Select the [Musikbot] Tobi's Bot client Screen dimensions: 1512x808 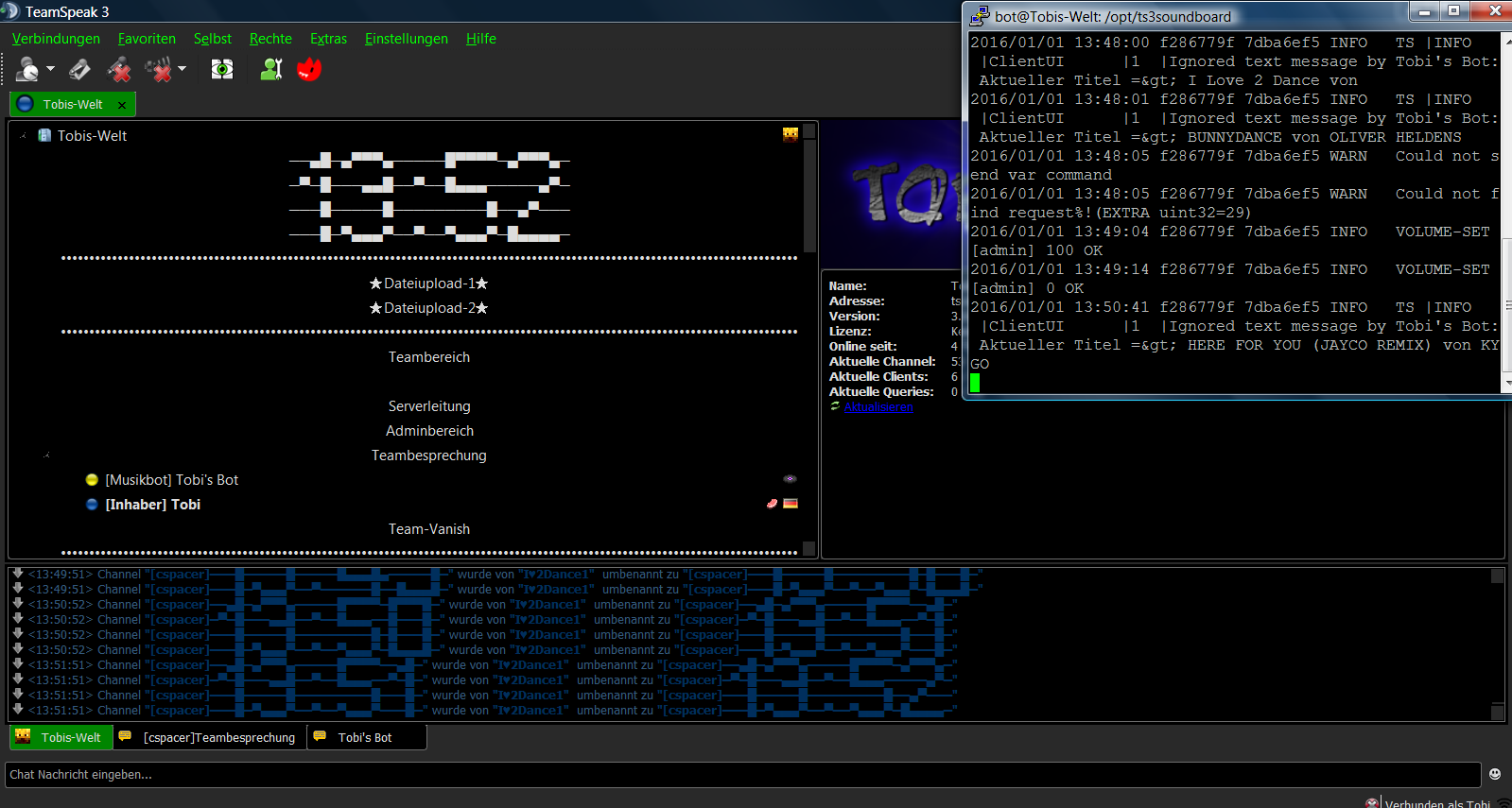[172, 480]
